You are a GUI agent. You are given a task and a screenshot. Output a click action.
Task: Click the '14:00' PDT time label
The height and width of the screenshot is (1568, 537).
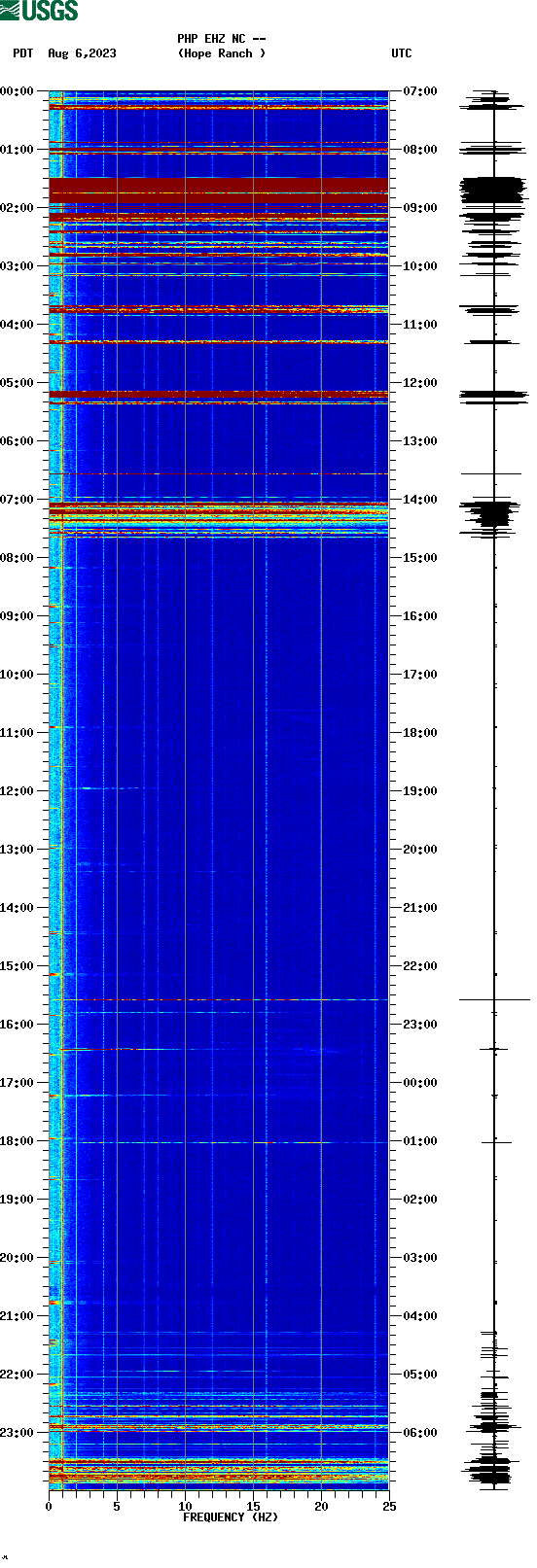tap(17, 908)
